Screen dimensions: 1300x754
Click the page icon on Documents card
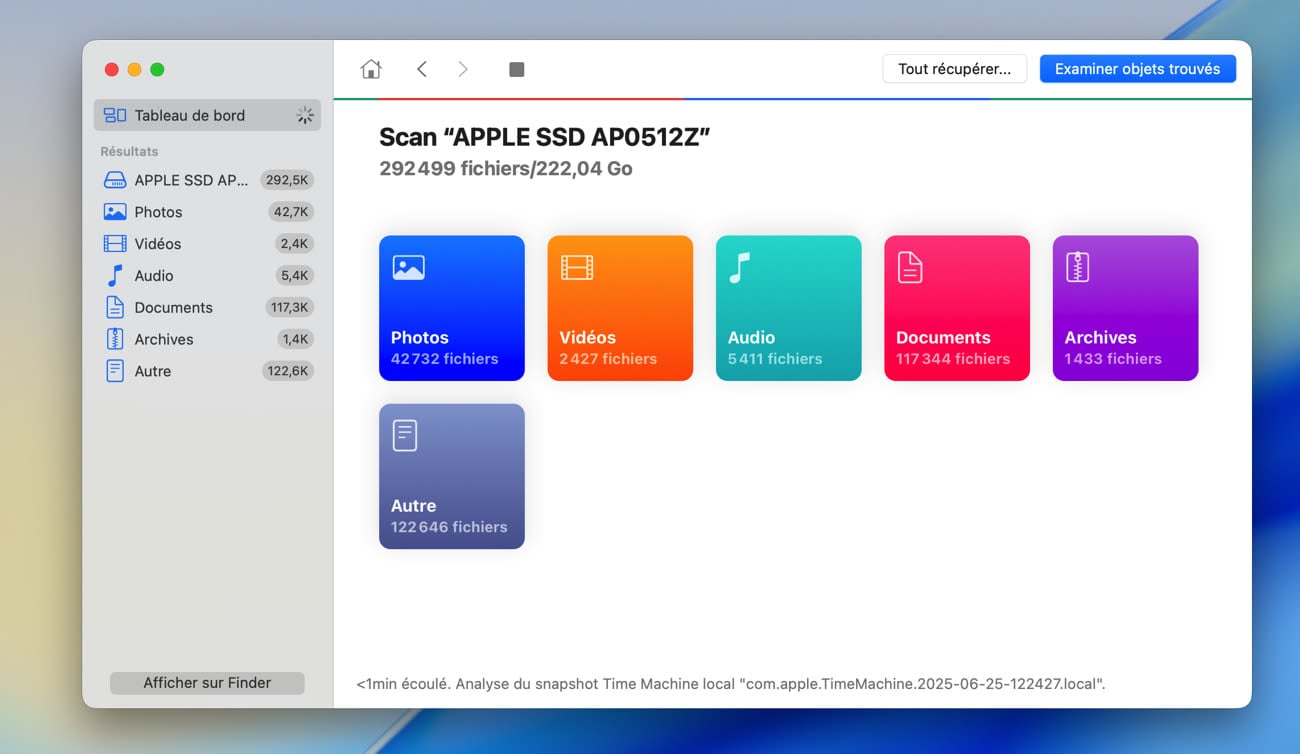tap(909, 267)
